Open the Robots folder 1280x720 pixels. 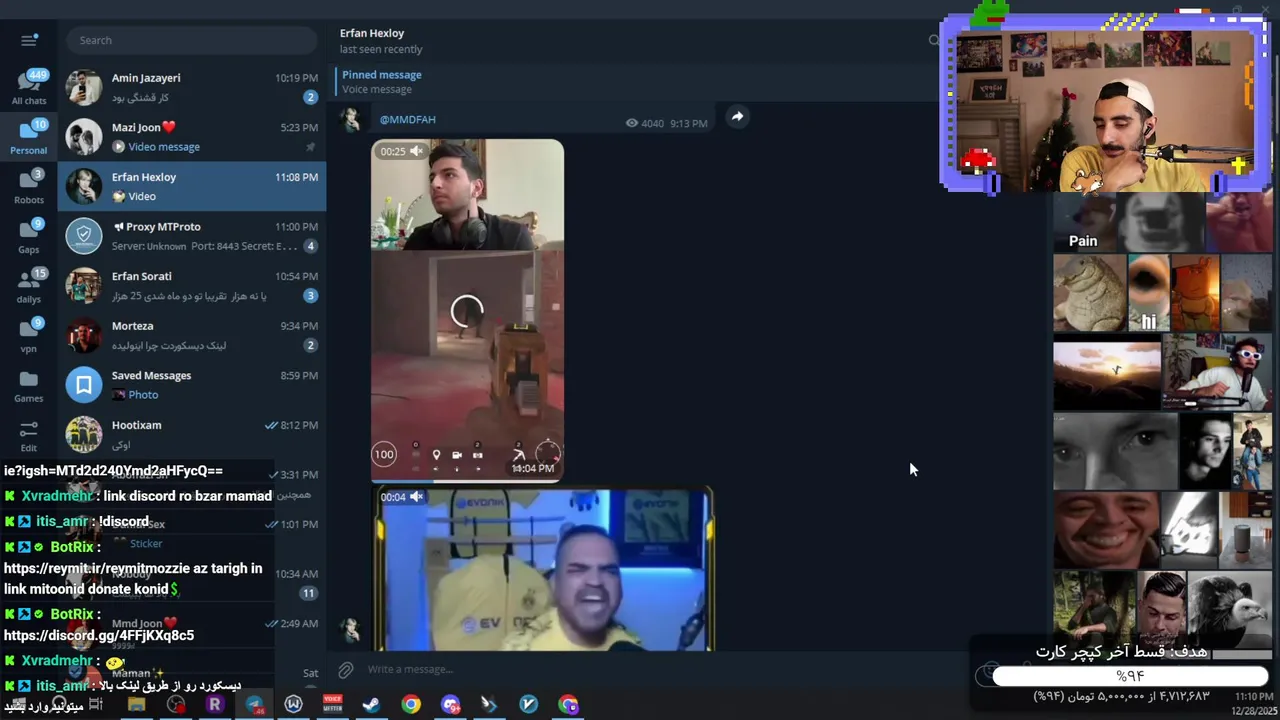pos(29,188)
